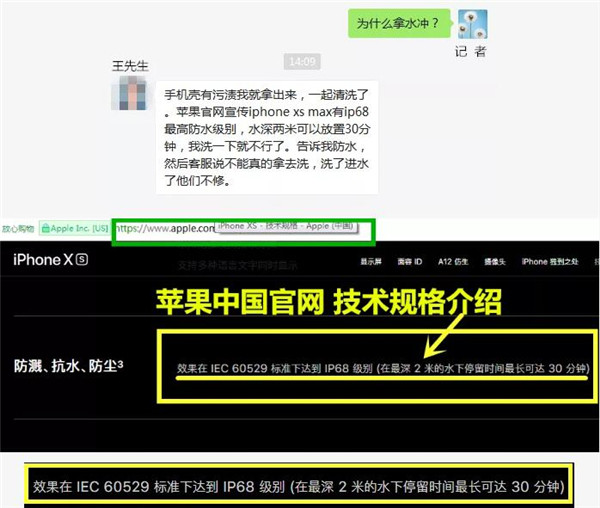The image size is (600, 508).
Task: Open the A12 仿生 nav section
Action: point(453,262)
